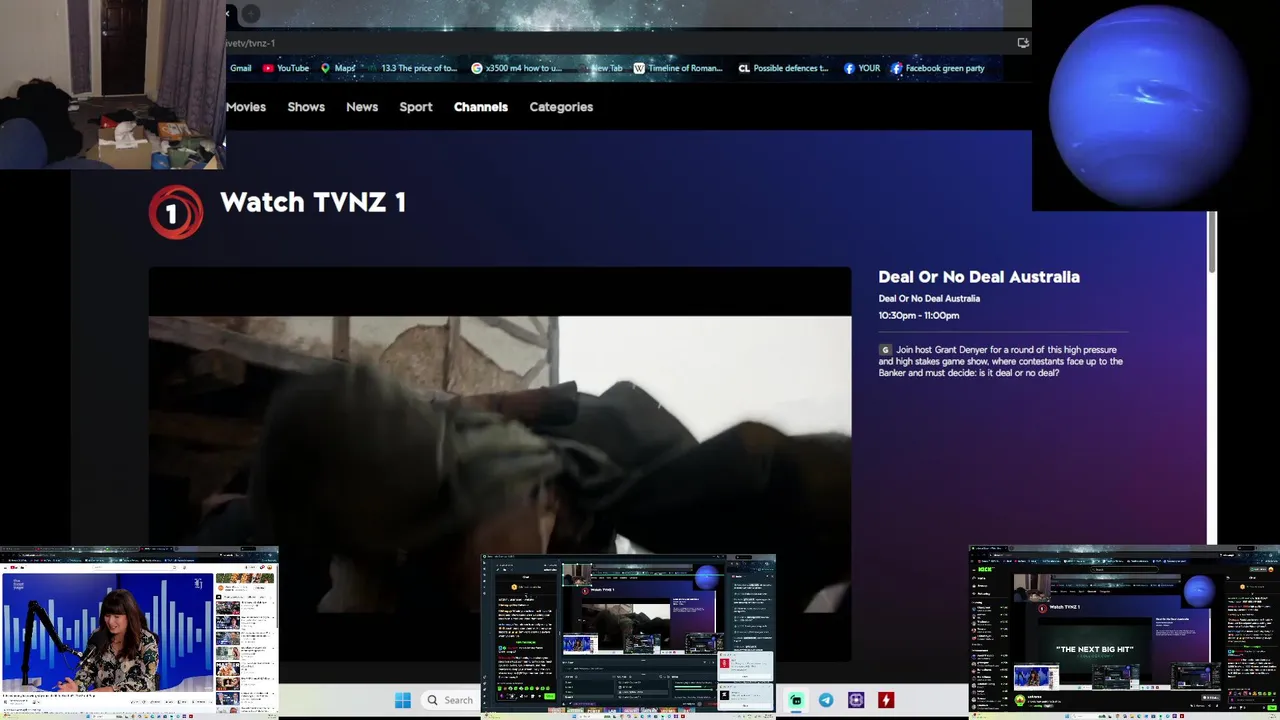
Task: Open the 'Possible defences t...' bookmark
Action: [x=783, y=68]
